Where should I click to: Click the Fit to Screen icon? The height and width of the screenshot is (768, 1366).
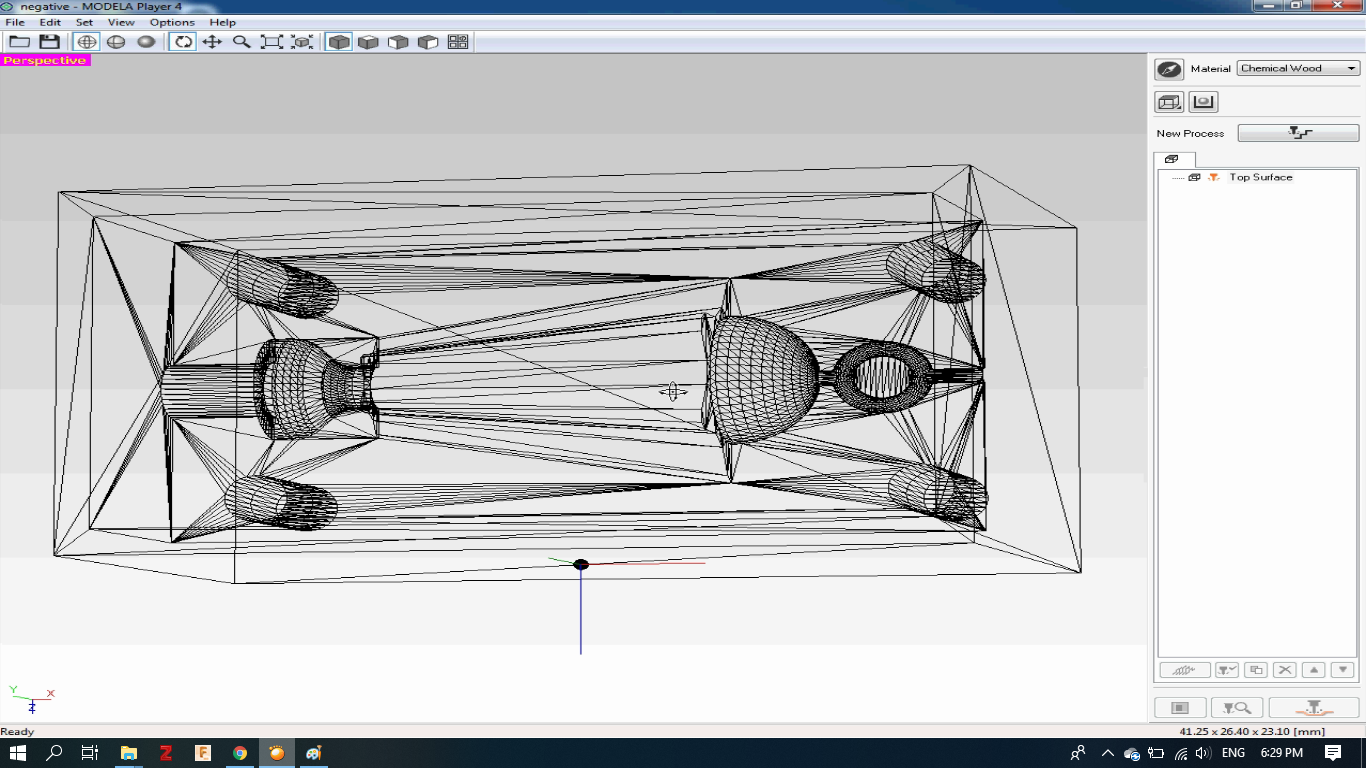pyautogui.click(x=271, y=42)
